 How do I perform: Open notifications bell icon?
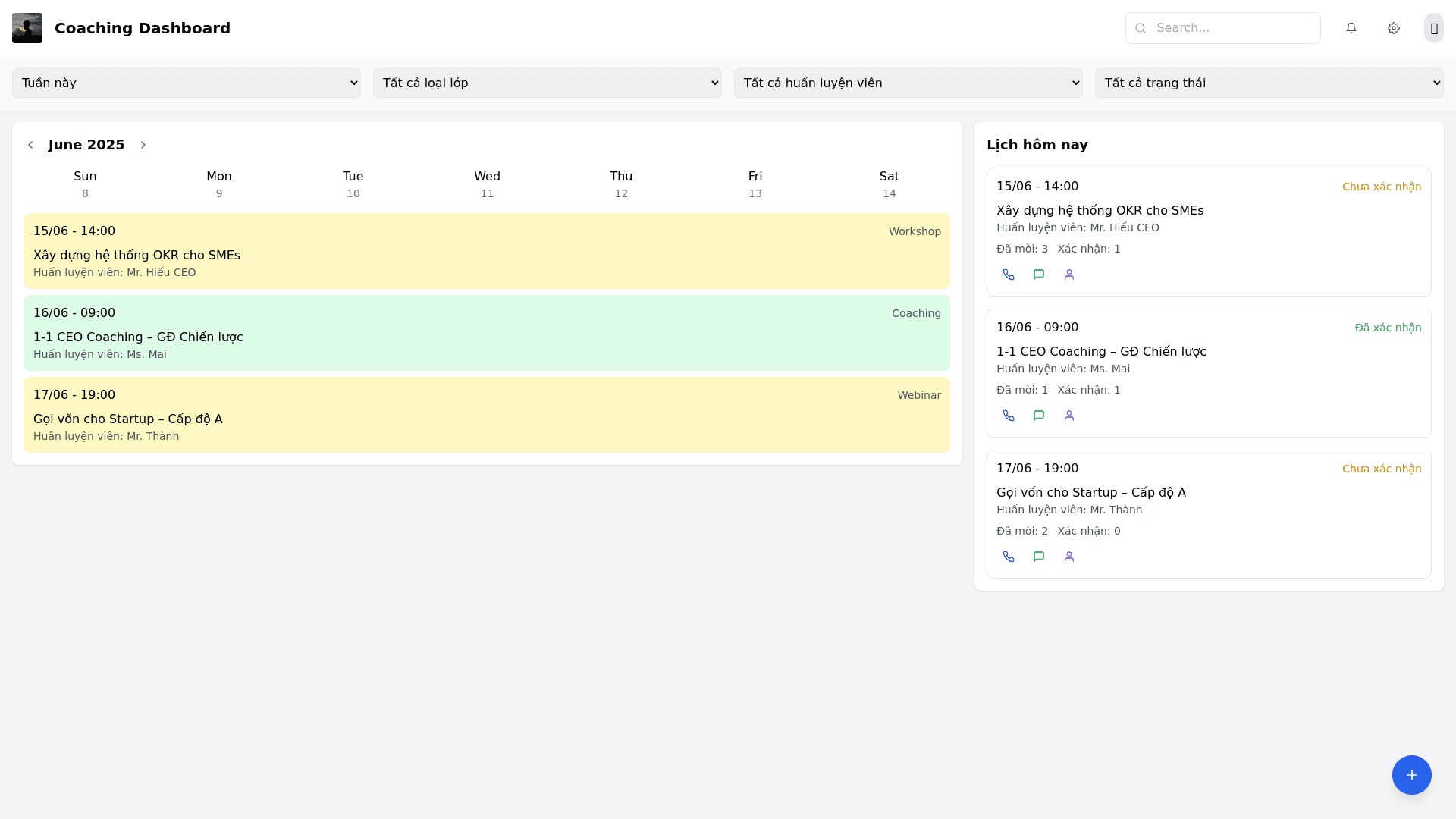pos(1351,28)
